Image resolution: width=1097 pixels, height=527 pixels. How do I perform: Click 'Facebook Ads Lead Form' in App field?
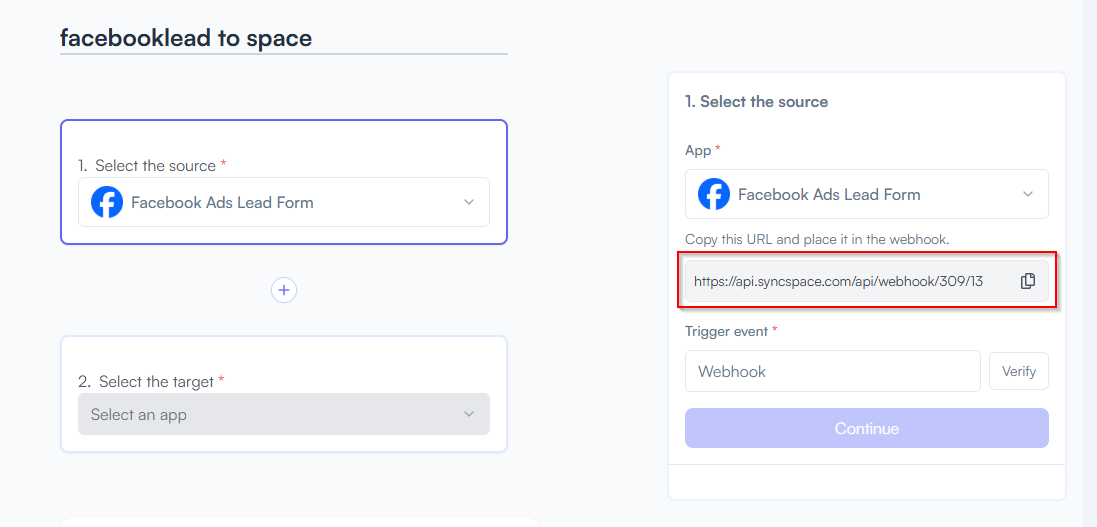tap(829, 195)
